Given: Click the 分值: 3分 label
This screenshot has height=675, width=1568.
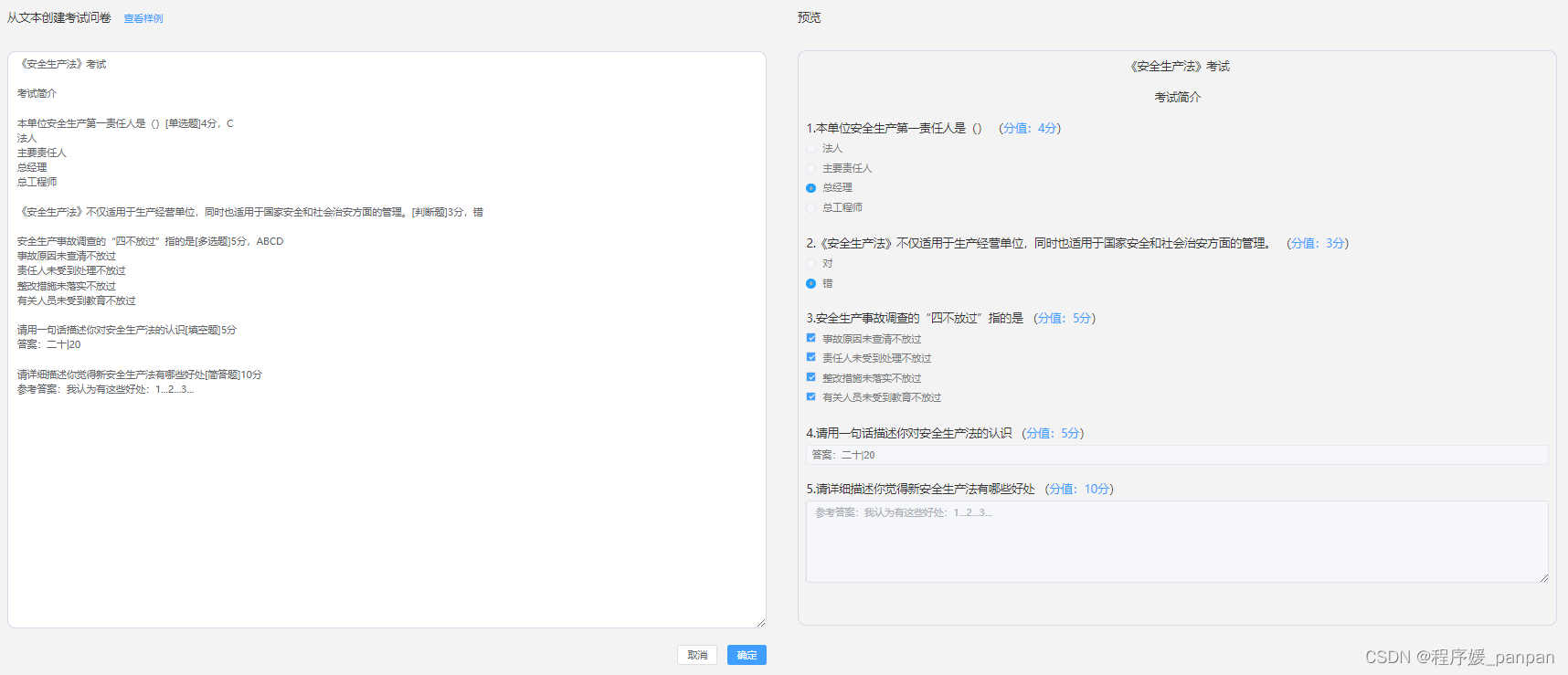Looking at the screenshot, I should click(x=1318, y=243).
